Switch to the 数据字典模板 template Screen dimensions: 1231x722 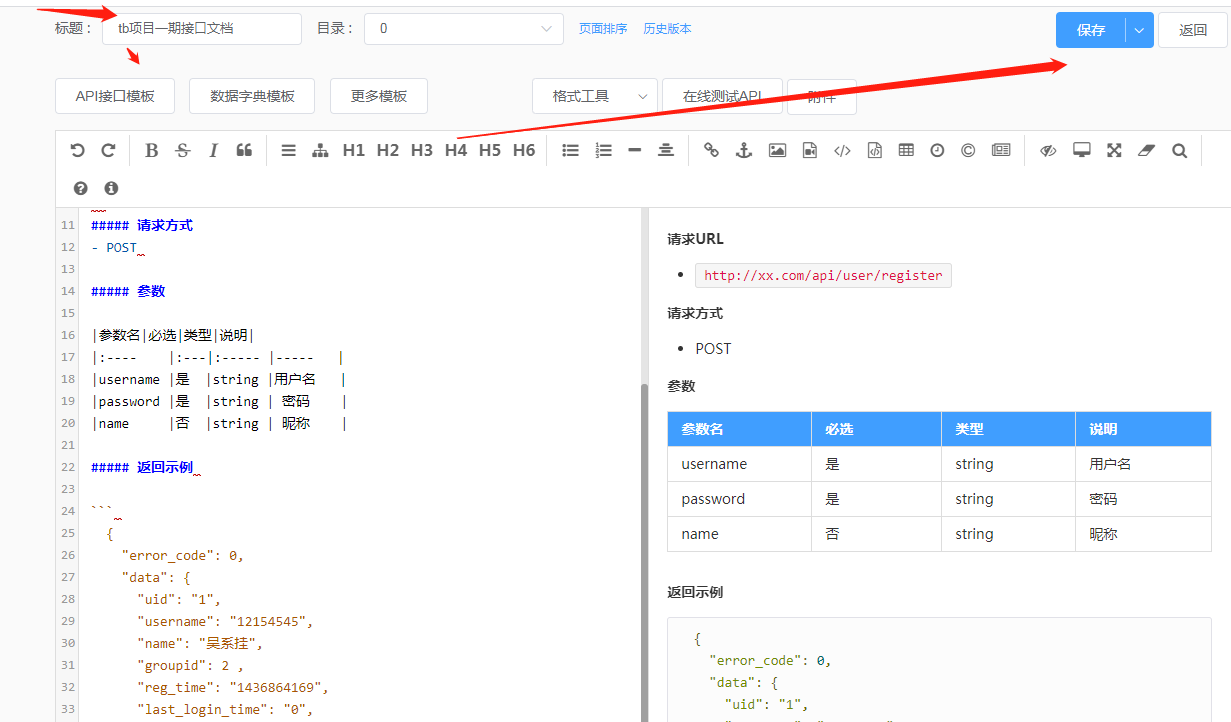click(252, 96)
